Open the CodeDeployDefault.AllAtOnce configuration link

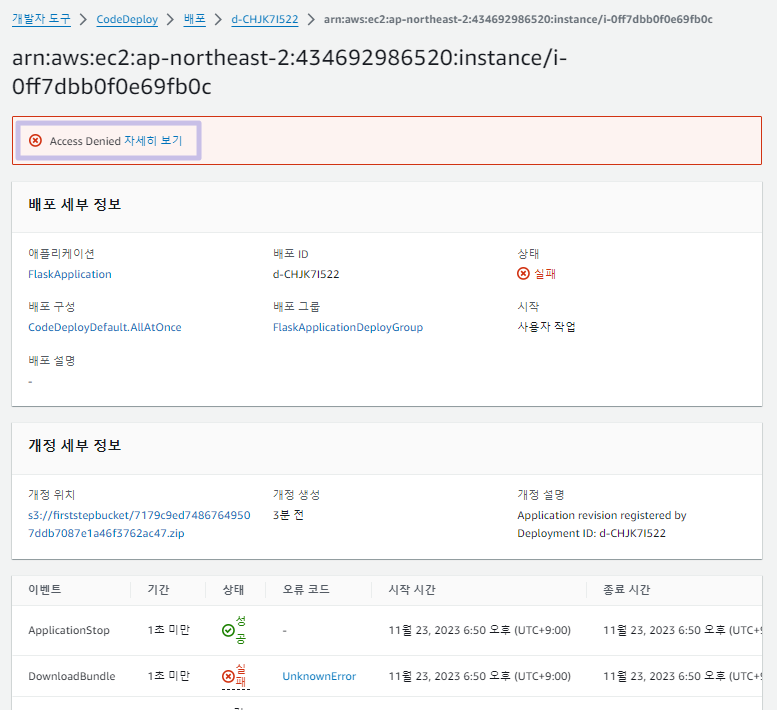105,327
